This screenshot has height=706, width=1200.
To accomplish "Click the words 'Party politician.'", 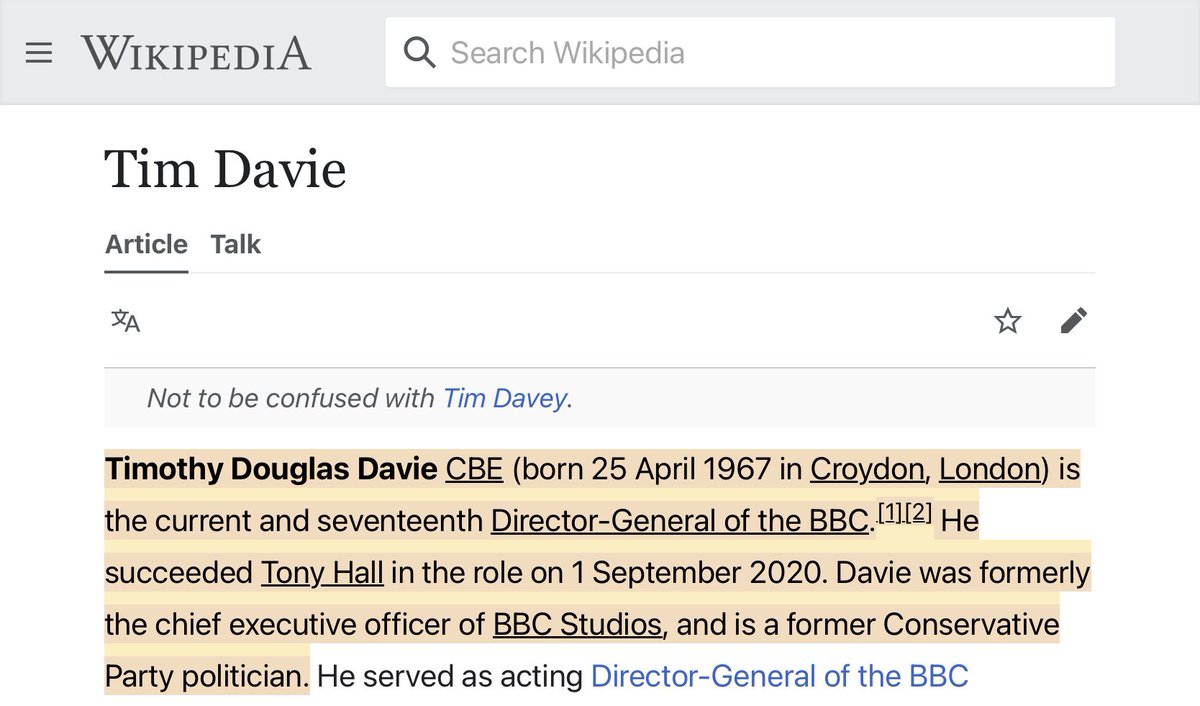I will pos(207,676).
